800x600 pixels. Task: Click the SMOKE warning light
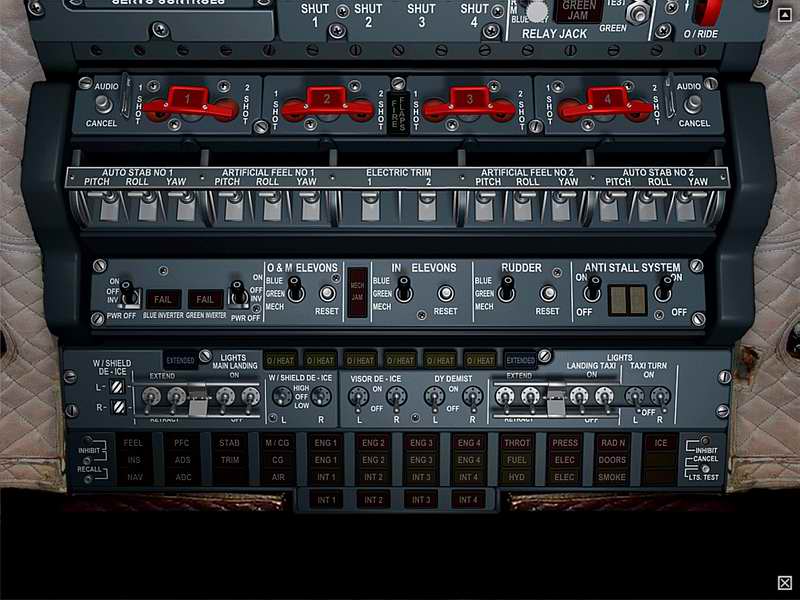point(612,477)
